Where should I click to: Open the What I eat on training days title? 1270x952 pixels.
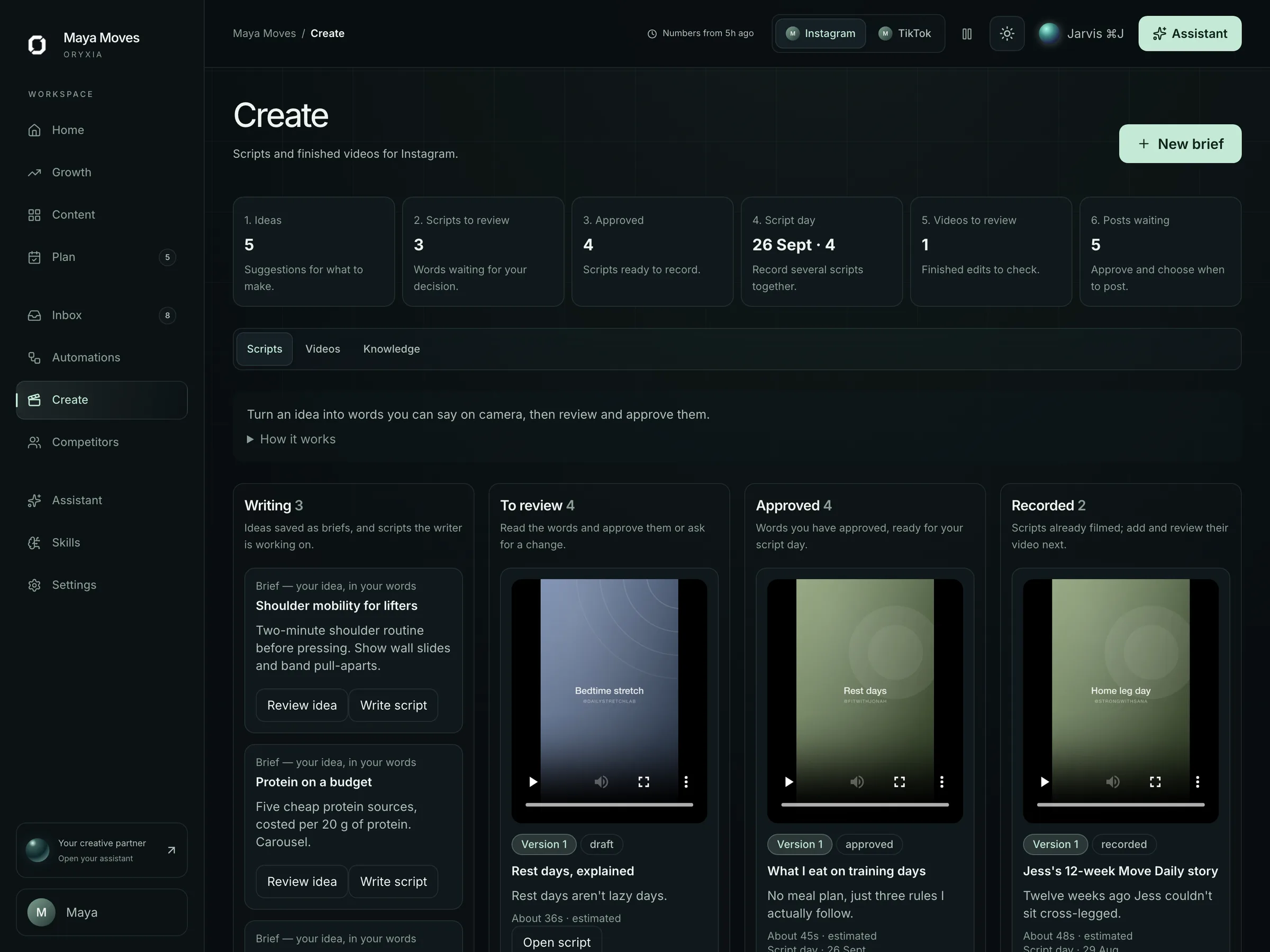click(x=846, y=872)
